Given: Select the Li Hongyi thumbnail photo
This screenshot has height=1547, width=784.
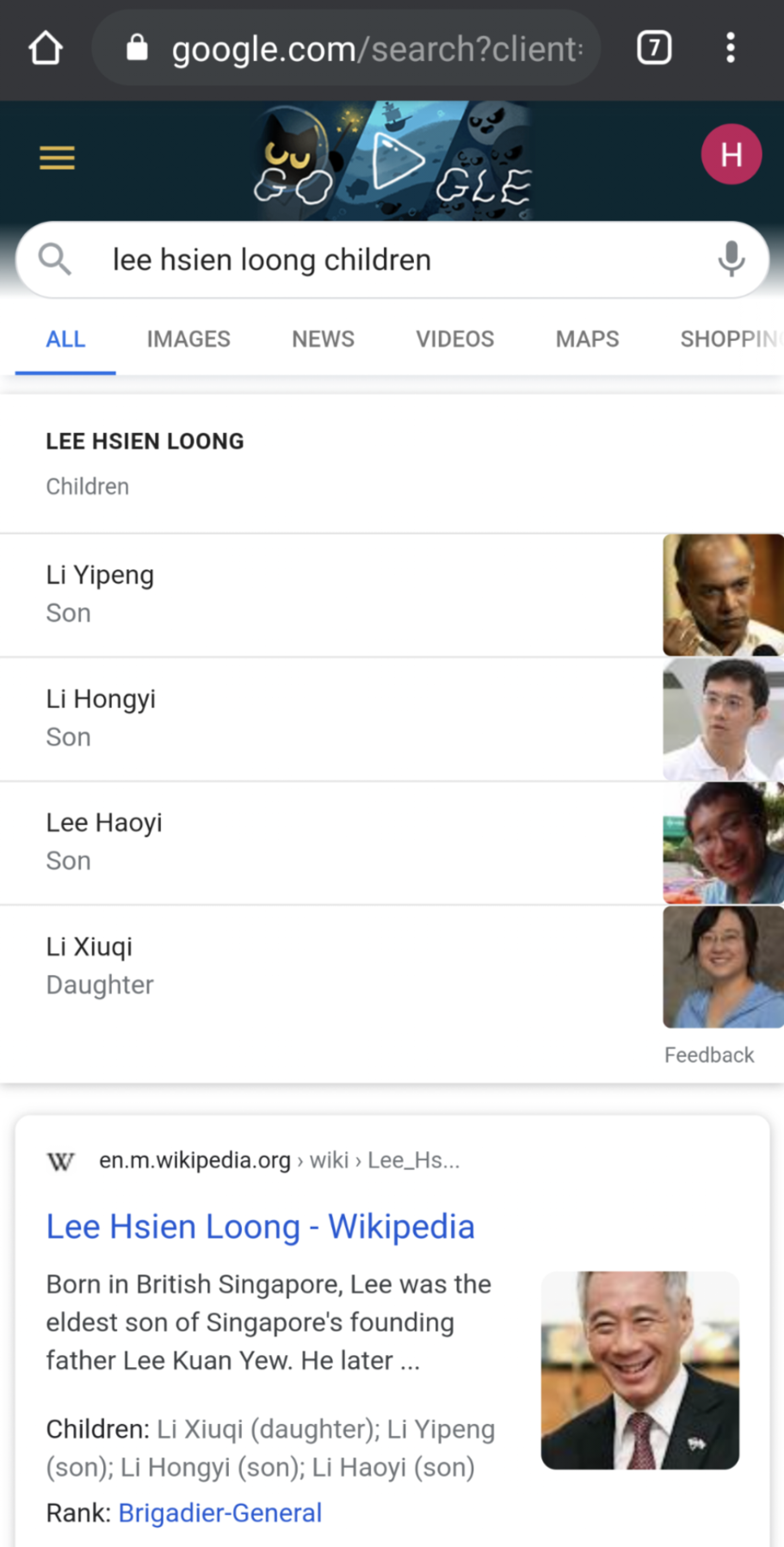Looking at the screenshot, I should [x=723, y=720].
